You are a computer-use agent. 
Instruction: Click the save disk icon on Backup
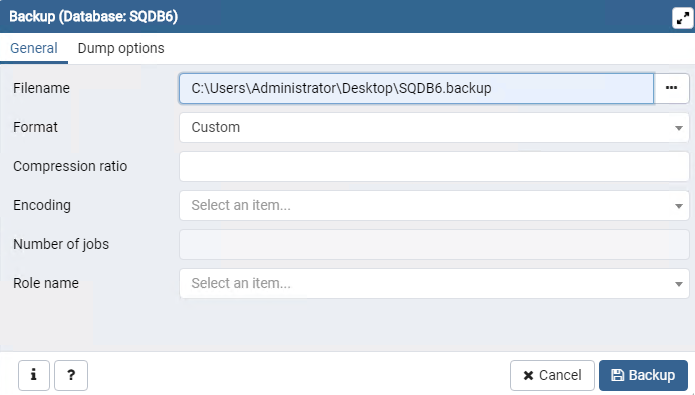coord(617,375)
